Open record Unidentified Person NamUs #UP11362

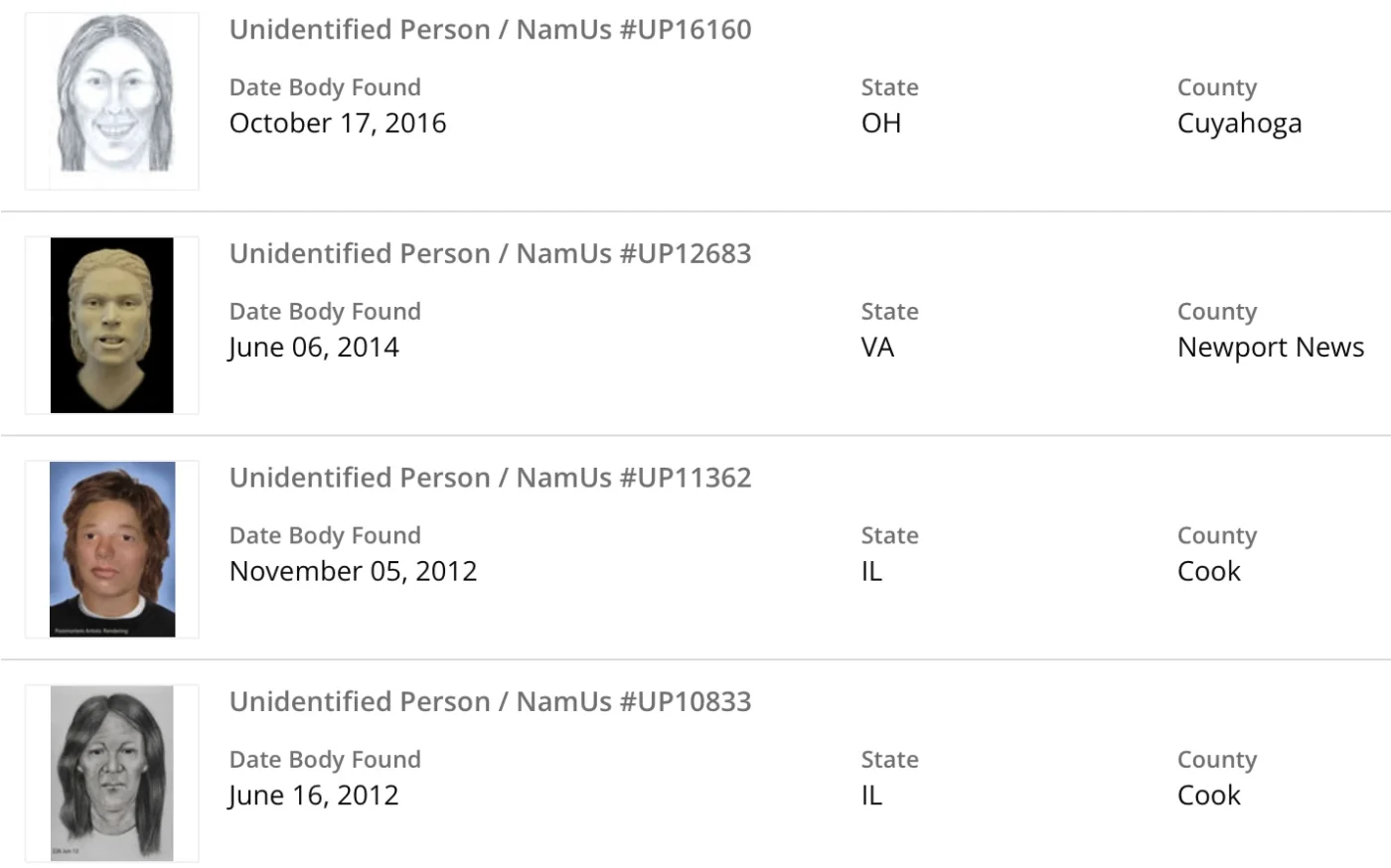point(490,478)
